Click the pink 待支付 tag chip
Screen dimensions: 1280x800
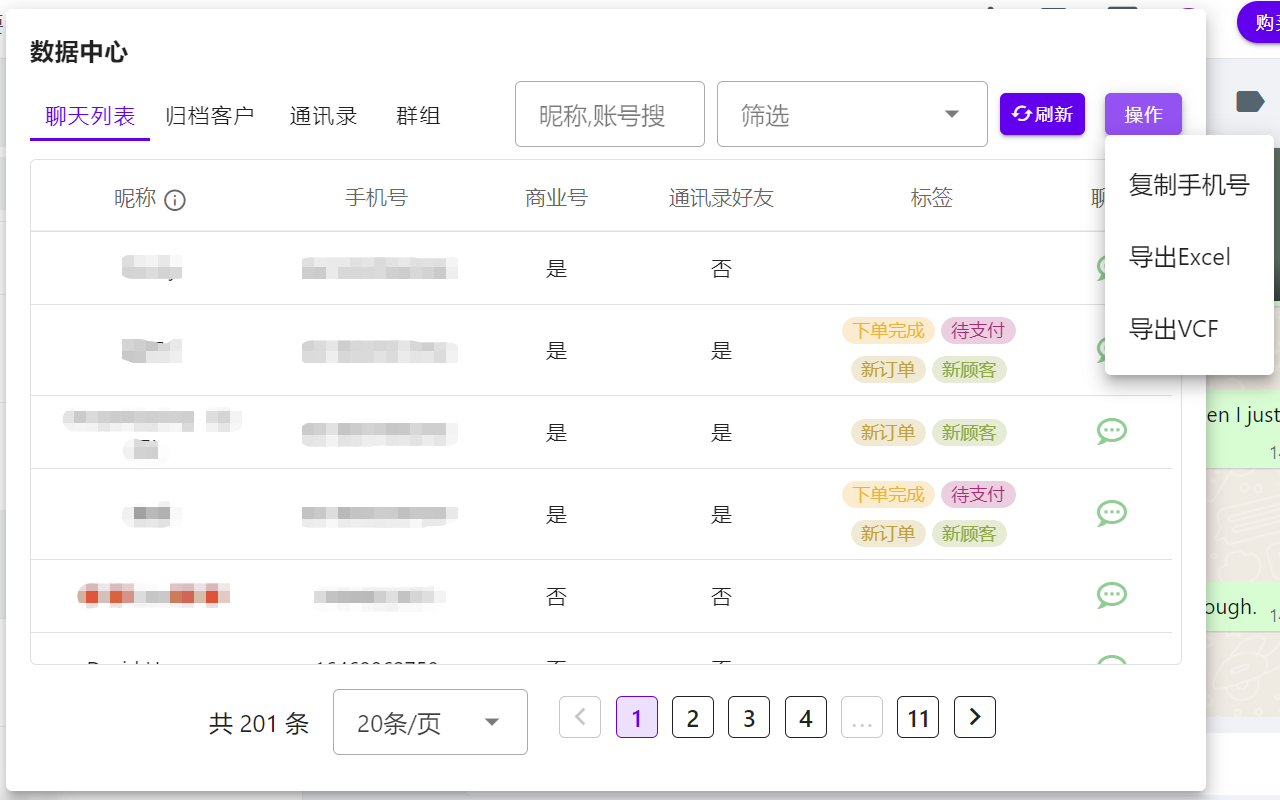(x=978, y=329)
